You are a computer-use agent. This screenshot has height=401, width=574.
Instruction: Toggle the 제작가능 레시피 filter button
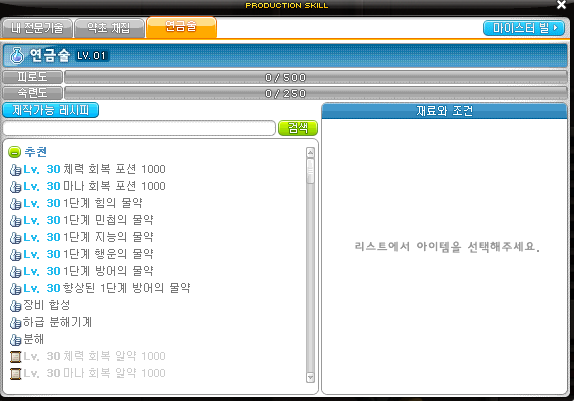click(51, 110)
